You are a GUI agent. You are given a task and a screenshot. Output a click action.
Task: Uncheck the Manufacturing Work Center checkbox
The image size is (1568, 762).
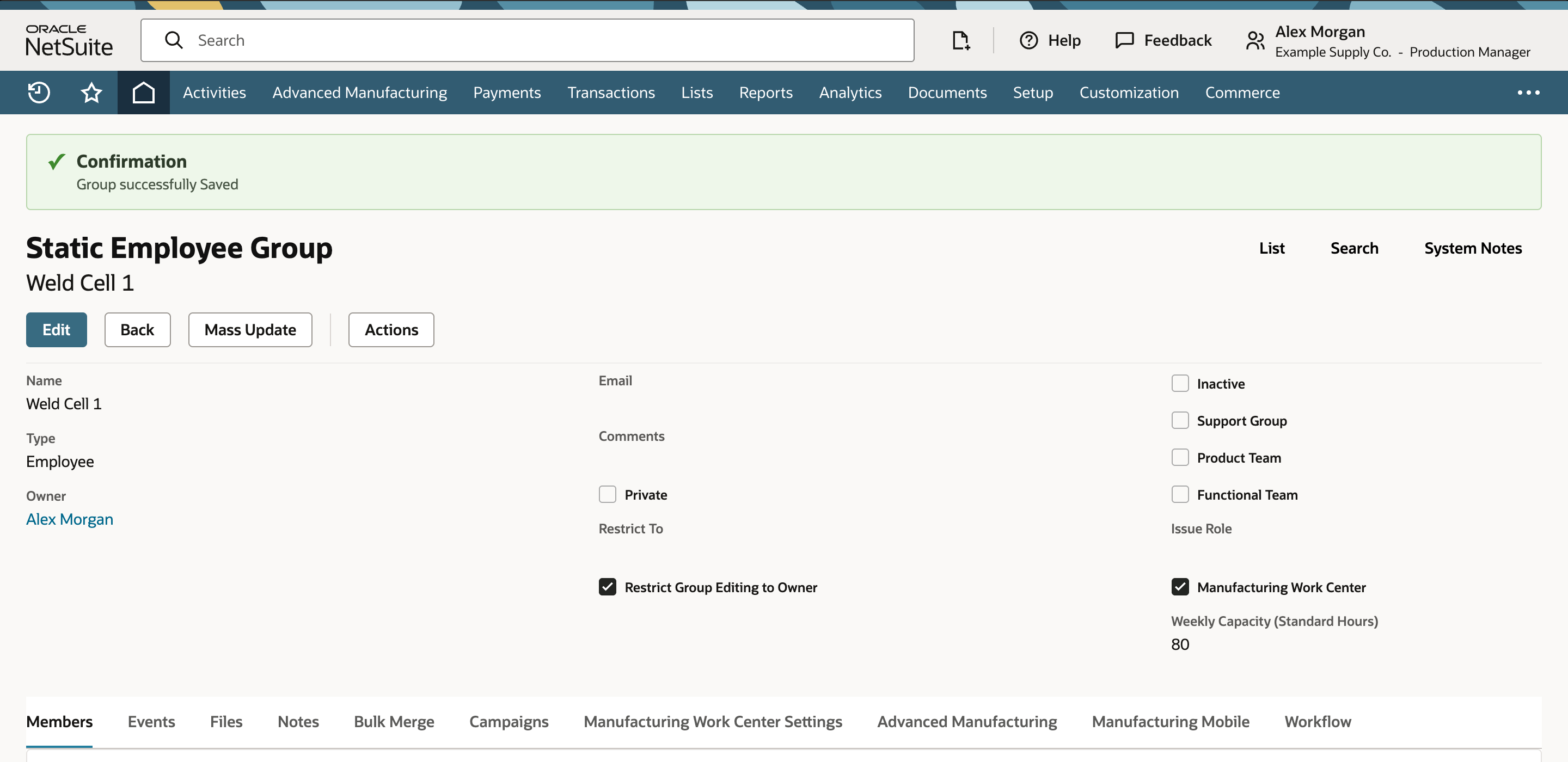click(1180, 587)
